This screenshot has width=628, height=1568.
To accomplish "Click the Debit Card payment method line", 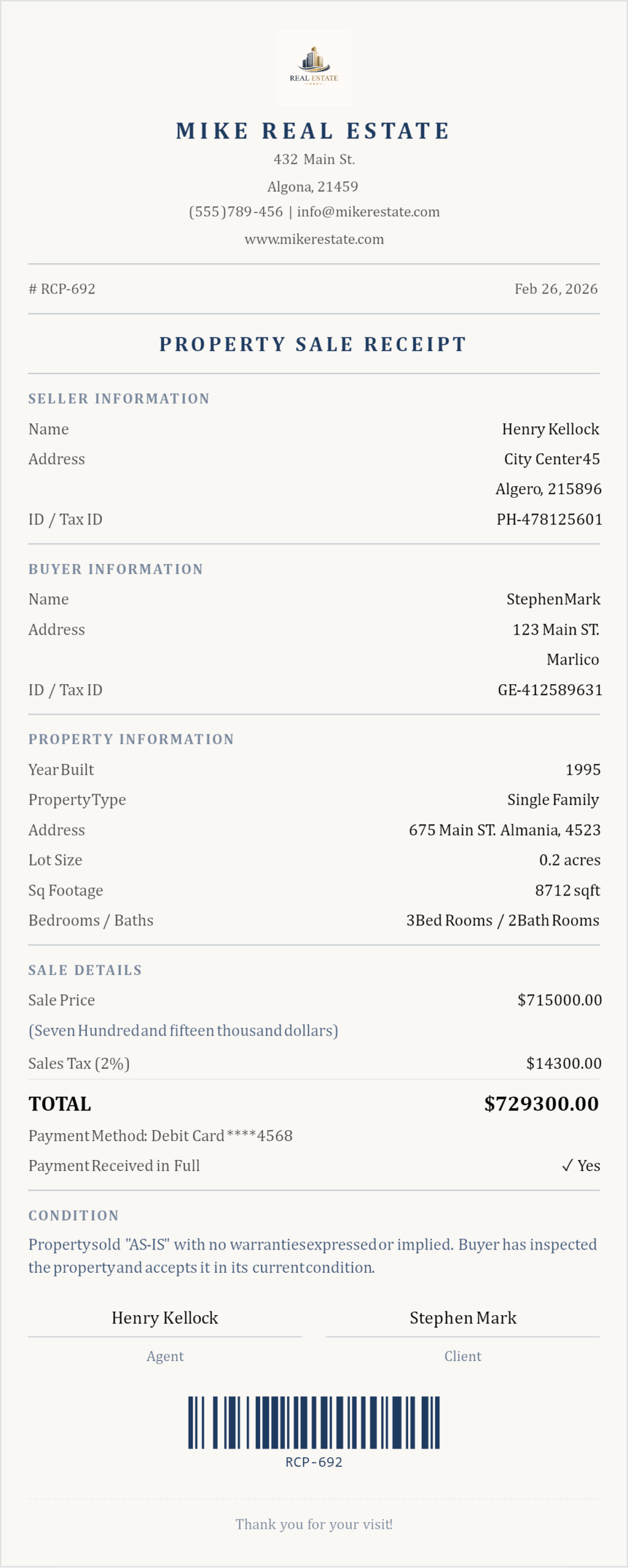I will pos(160,1136).
